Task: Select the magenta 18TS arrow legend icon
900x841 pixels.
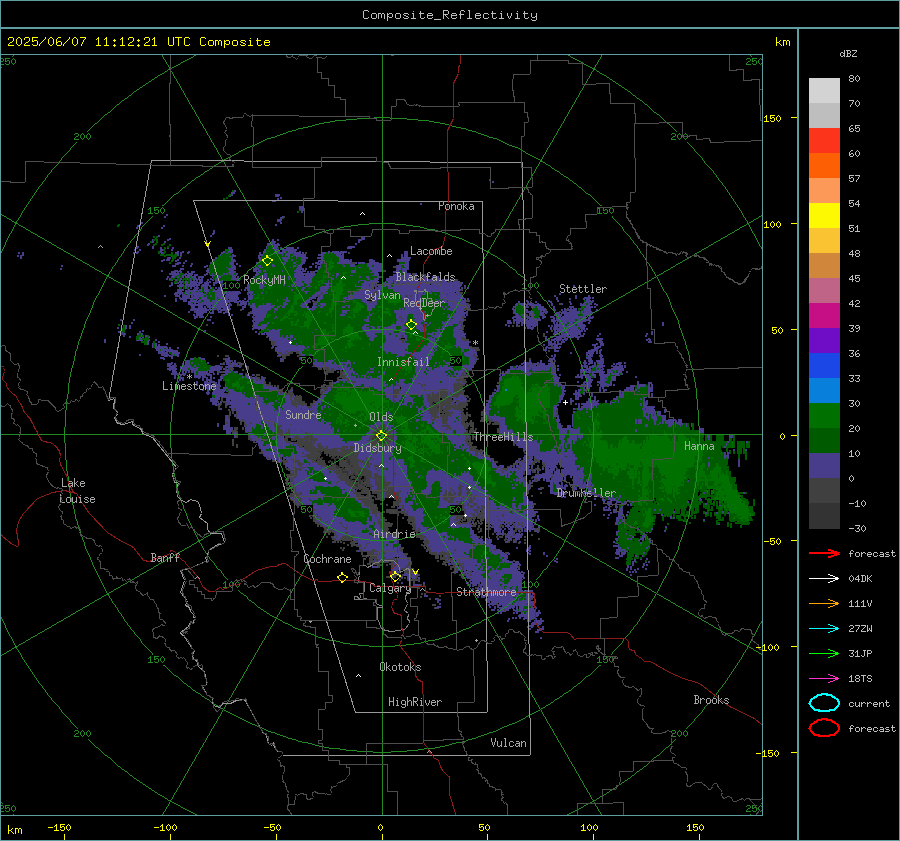Action: tap(824, 679)
